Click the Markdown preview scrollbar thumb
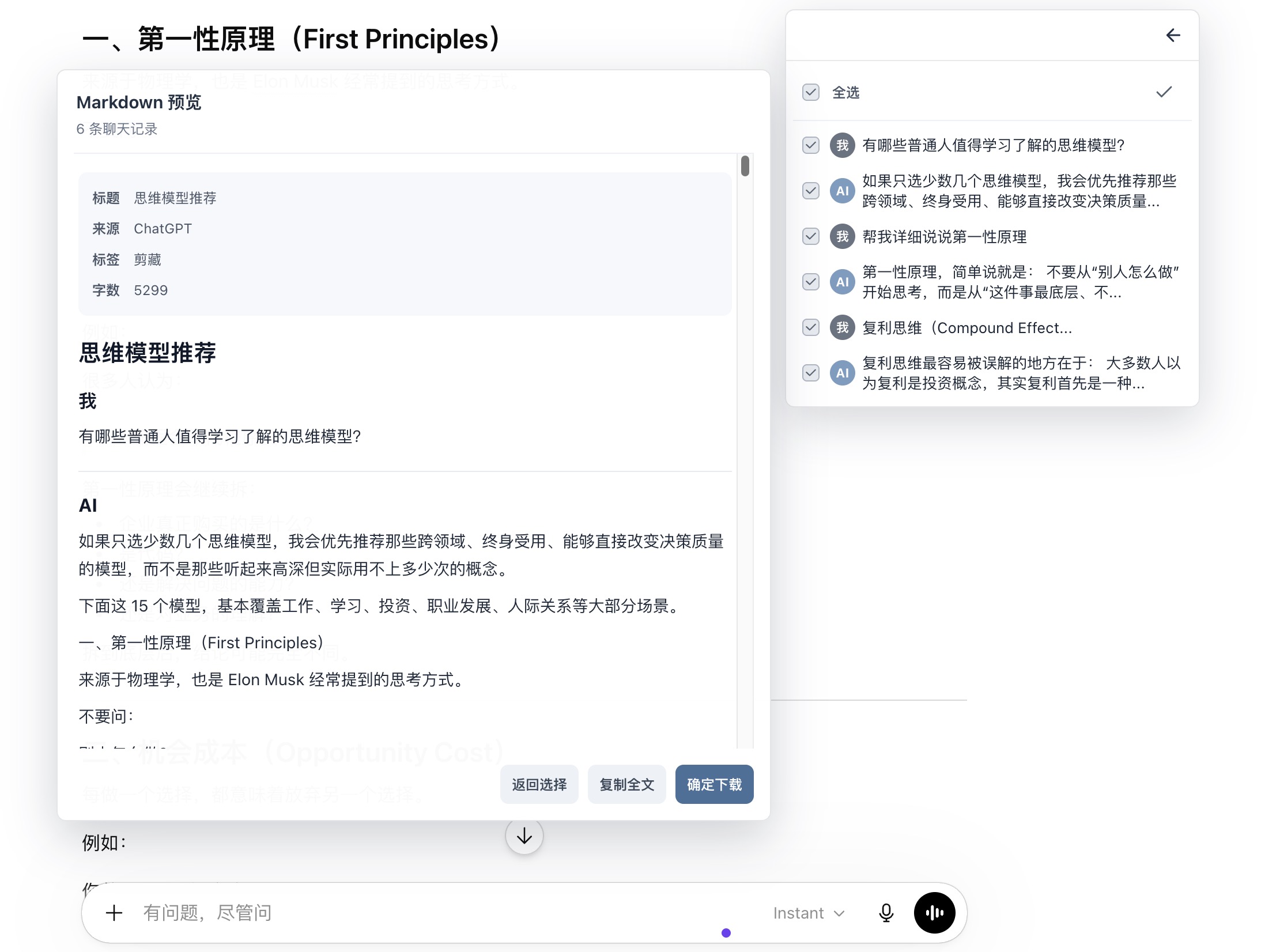 745,165
